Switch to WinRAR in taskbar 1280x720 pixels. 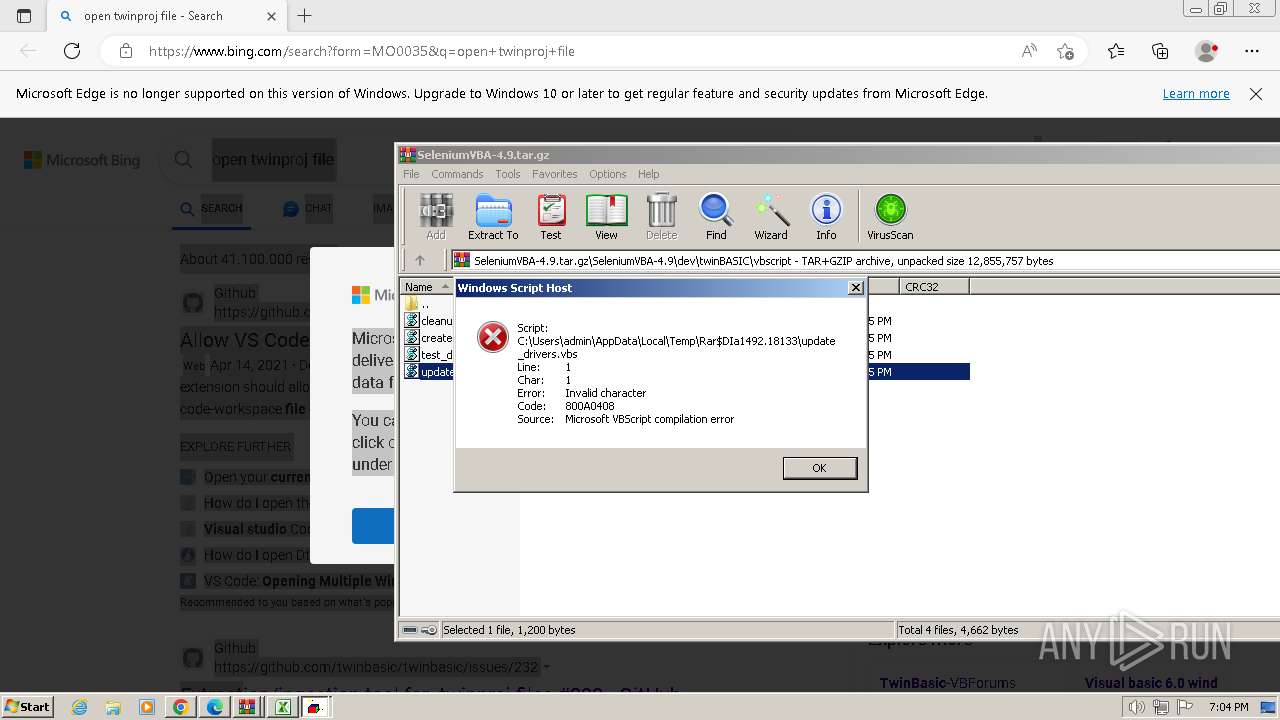(x=247, y=707)
